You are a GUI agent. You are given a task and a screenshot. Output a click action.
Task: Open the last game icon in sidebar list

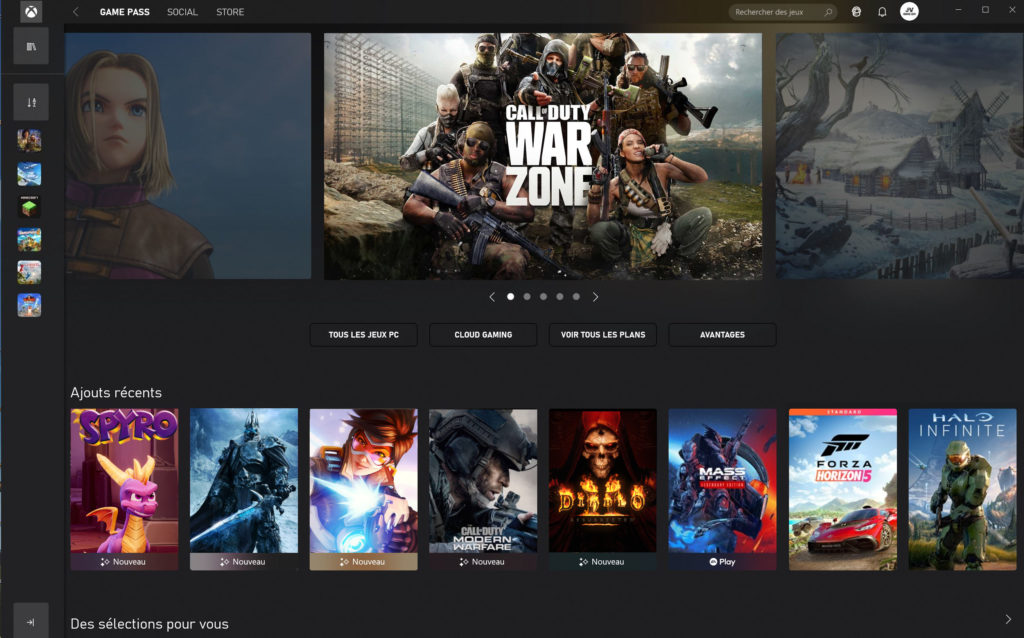tap(29, 305)
